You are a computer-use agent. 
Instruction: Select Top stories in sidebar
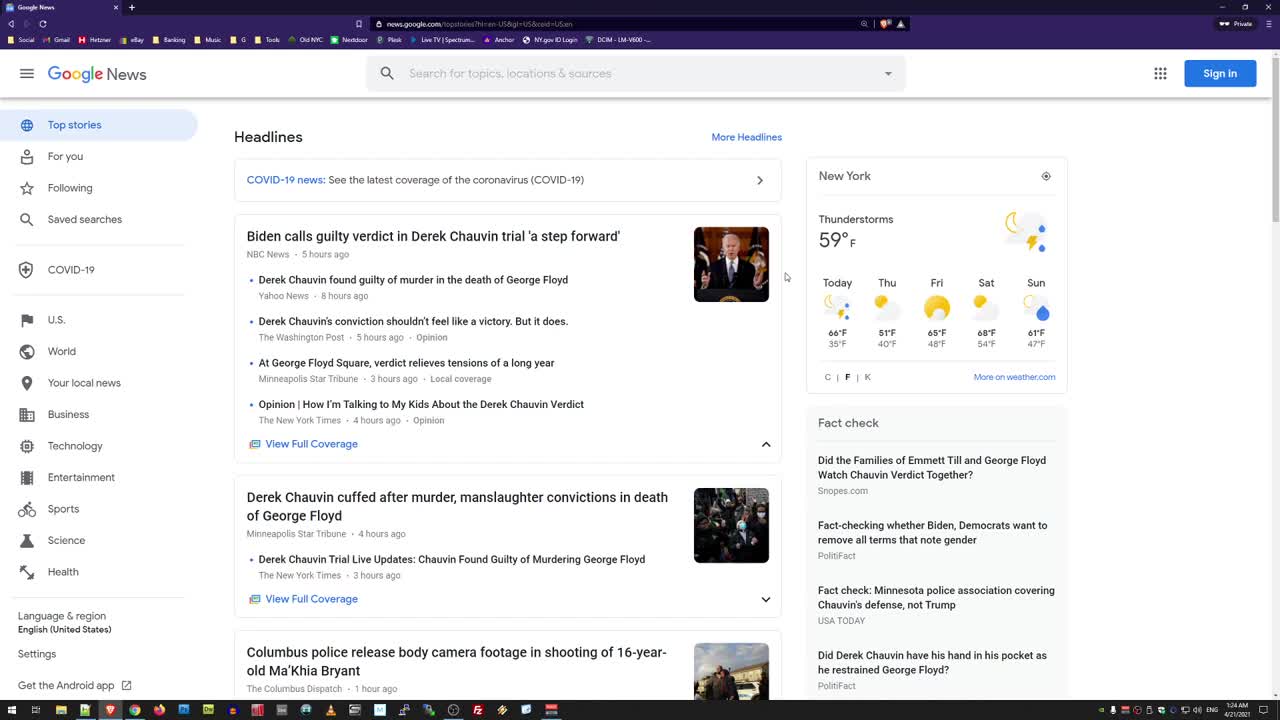coord(99,125)
